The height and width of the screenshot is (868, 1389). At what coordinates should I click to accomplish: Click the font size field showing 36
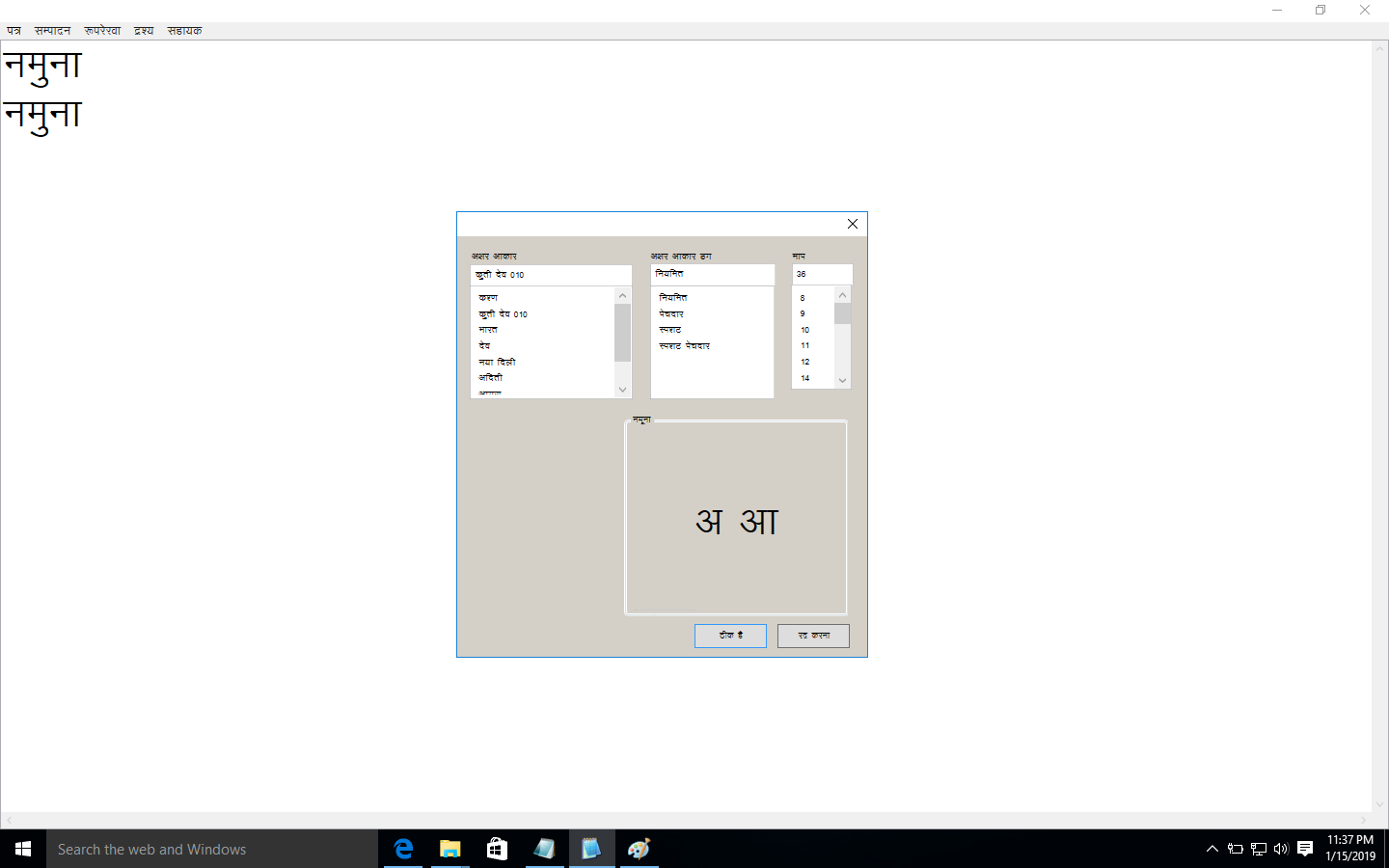pyautogui.click(x=821, y=274)
